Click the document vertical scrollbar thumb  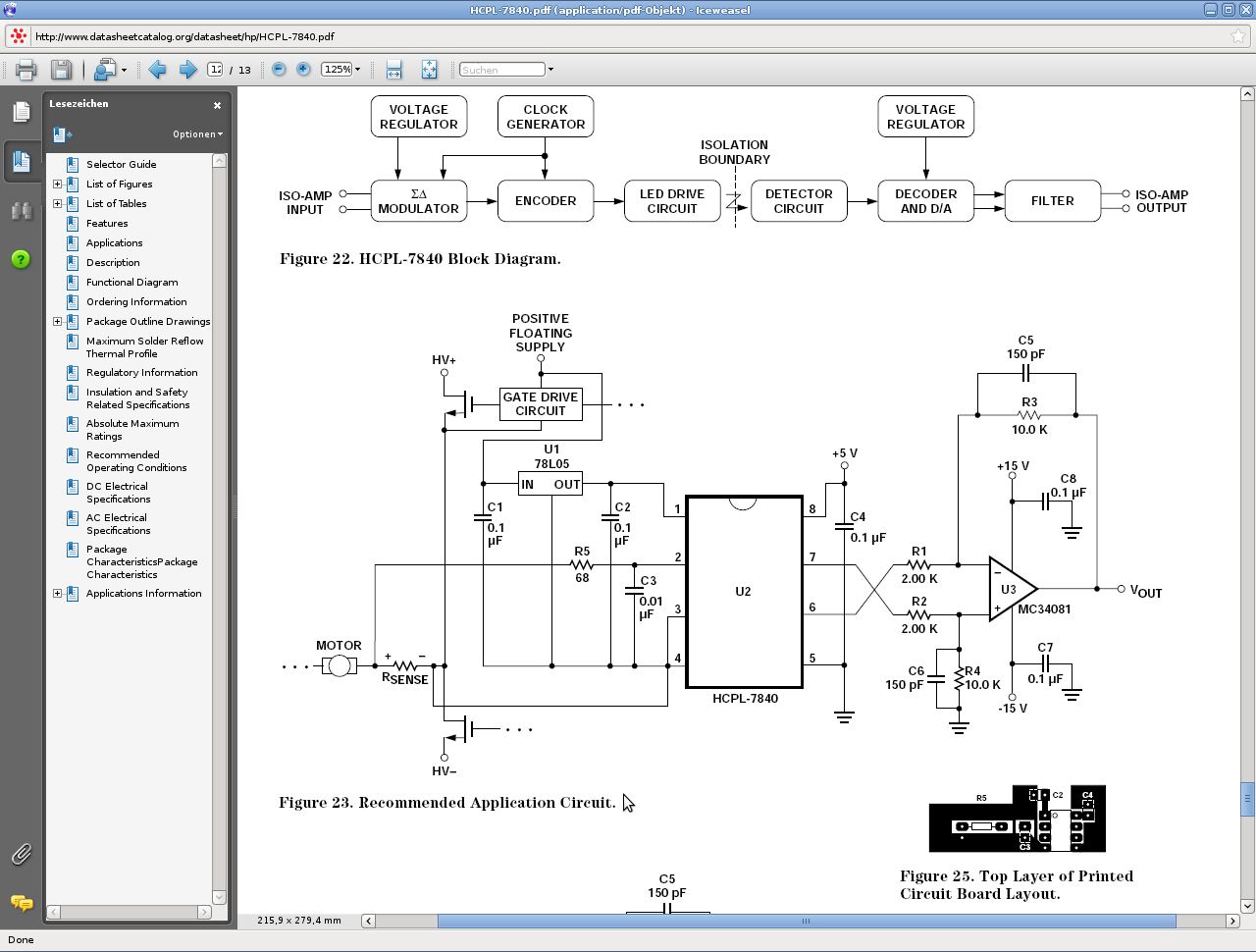(1247, 799)
